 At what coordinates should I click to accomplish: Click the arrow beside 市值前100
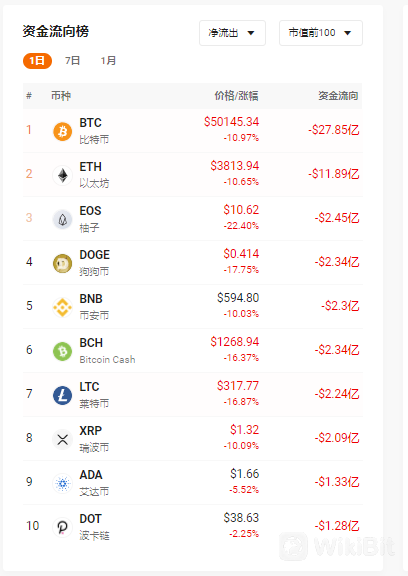pyautogui.click(x=347, y=33)
